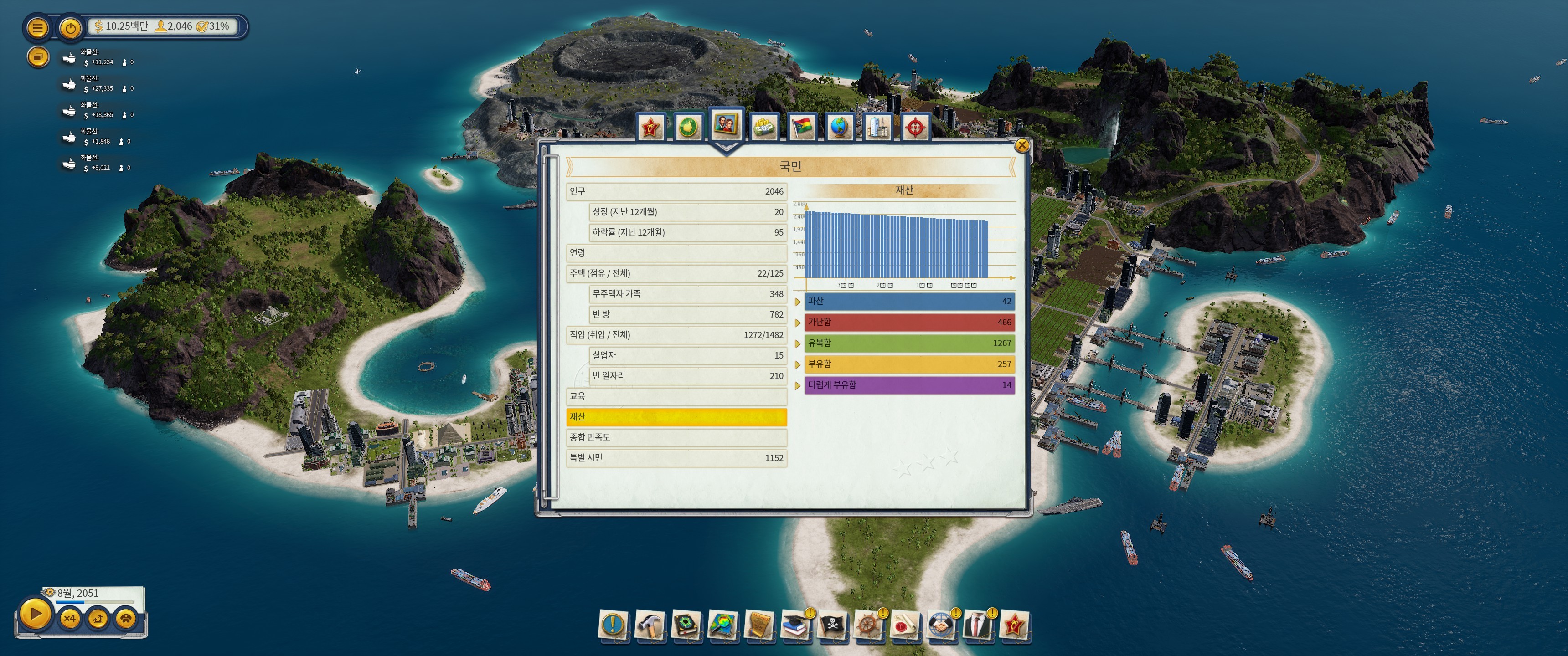This screenshot has height=656, width=1568.
Task: Select the 종합 만족도 row
Action: pyautogui.click(x=676, y=437)
